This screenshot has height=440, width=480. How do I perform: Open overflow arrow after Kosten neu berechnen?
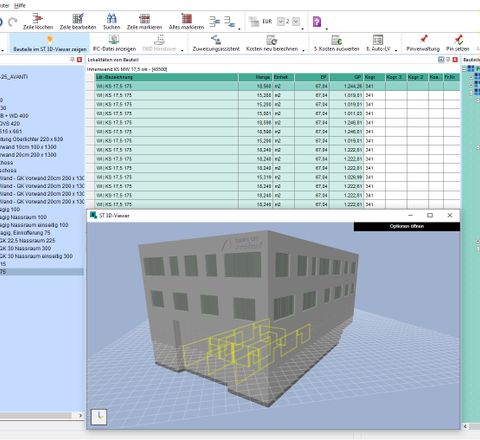coord(303,50)
